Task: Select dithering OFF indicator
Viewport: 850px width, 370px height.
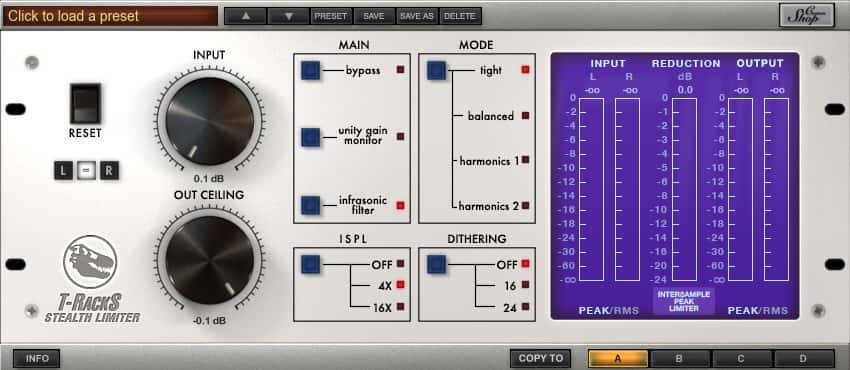Action: point(525,264)
